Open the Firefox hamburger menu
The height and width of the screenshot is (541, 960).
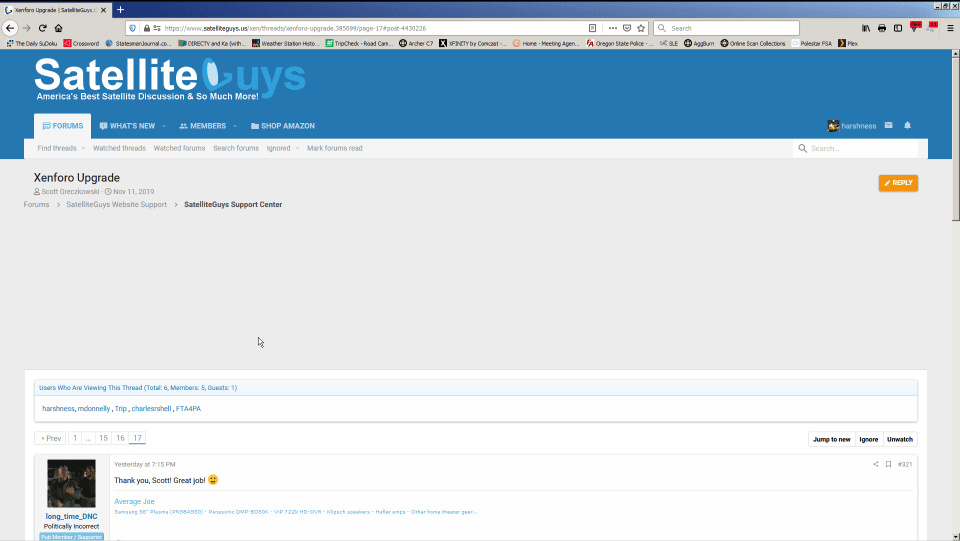949,28
